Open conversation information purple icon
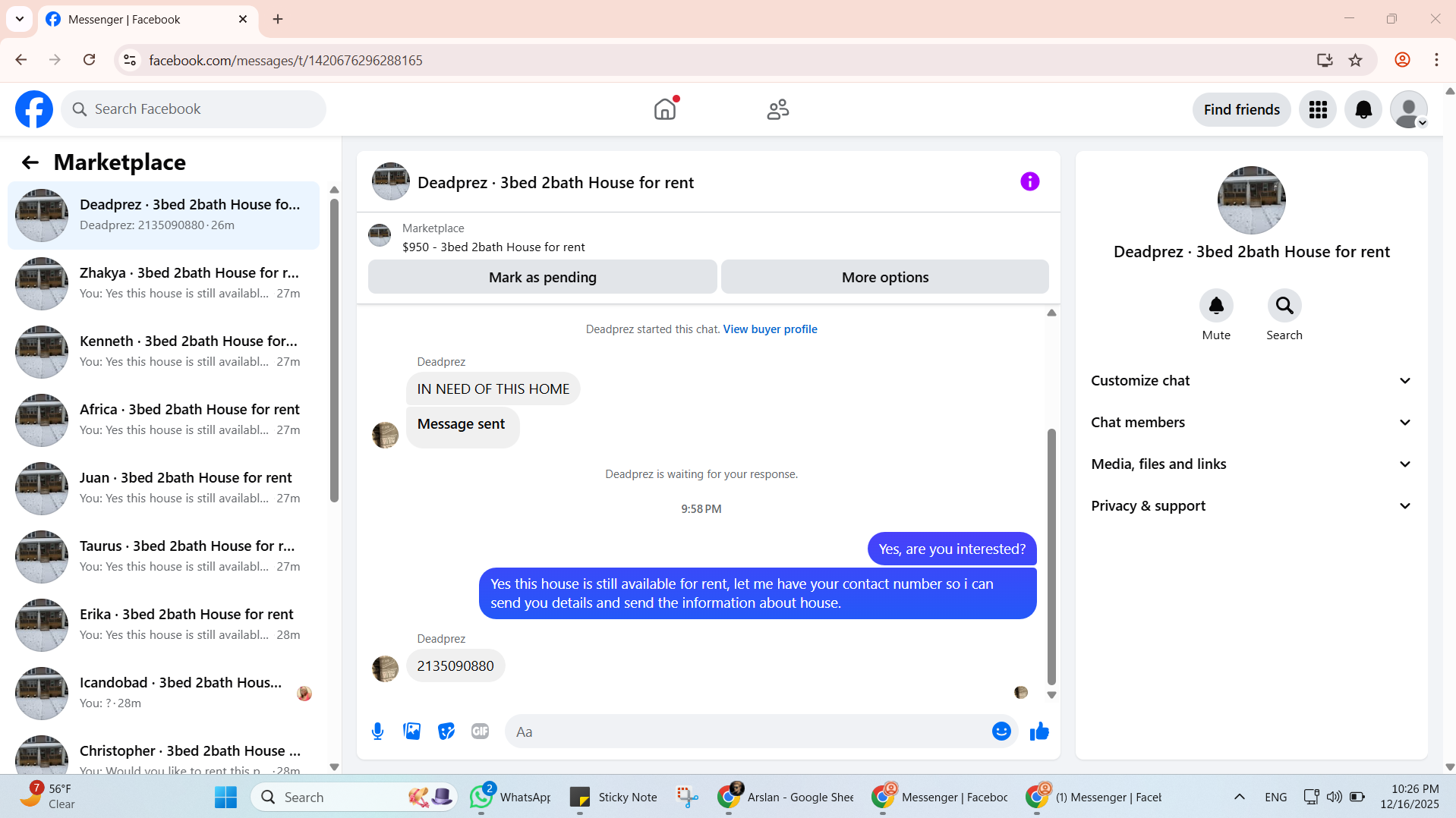 point(1029,181)
